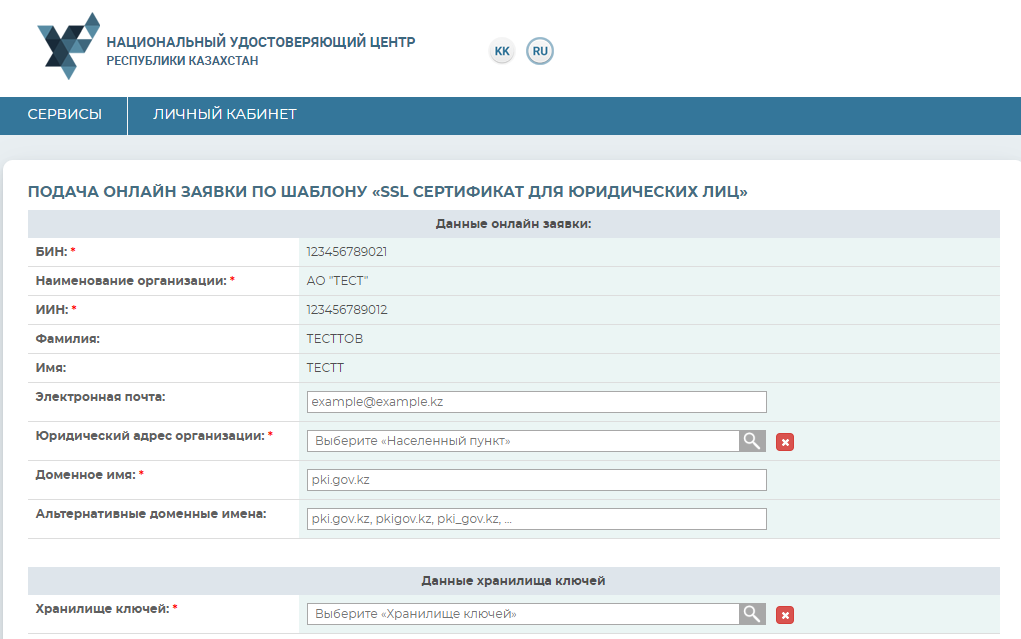Open the ЛИЧНЫЙ КАБИНЕТ menu
This screenshot has width=1021, height=639.
click(224, 115)
